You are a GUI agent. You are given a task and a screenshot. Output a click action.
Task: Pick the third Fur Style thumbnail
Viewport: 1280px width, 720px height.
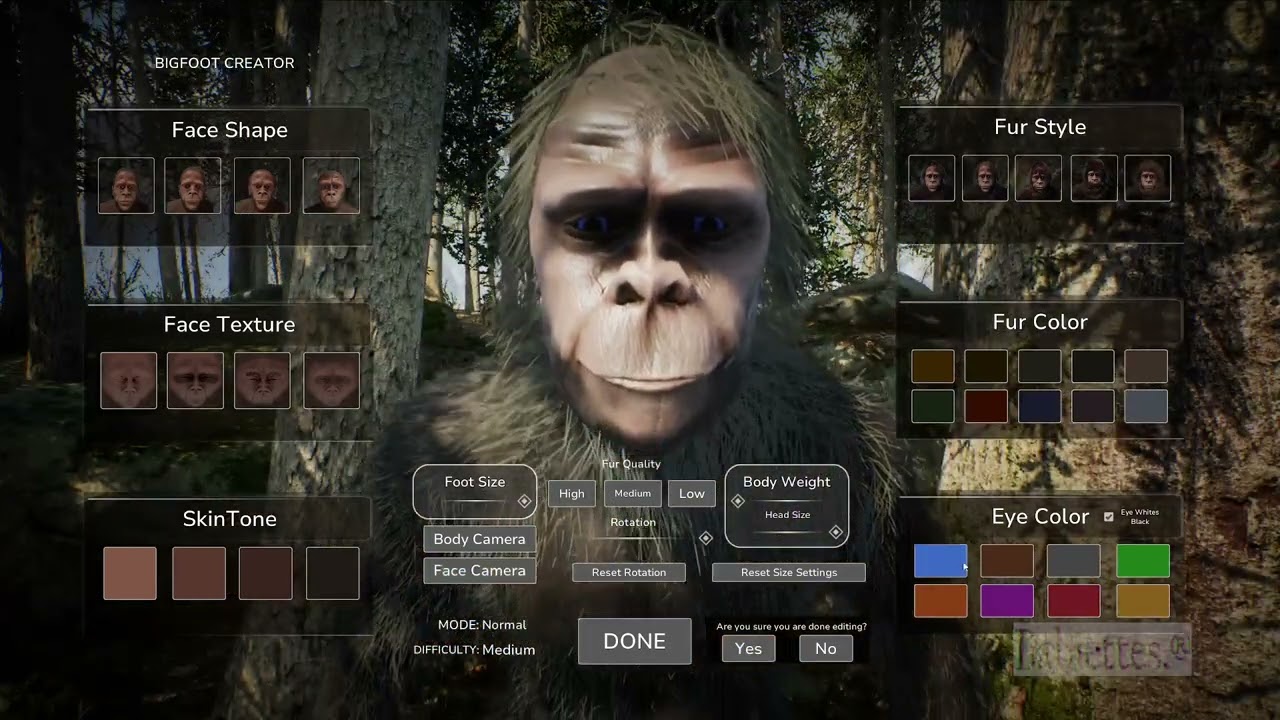pyautogui.click(x=1039, y=178)
